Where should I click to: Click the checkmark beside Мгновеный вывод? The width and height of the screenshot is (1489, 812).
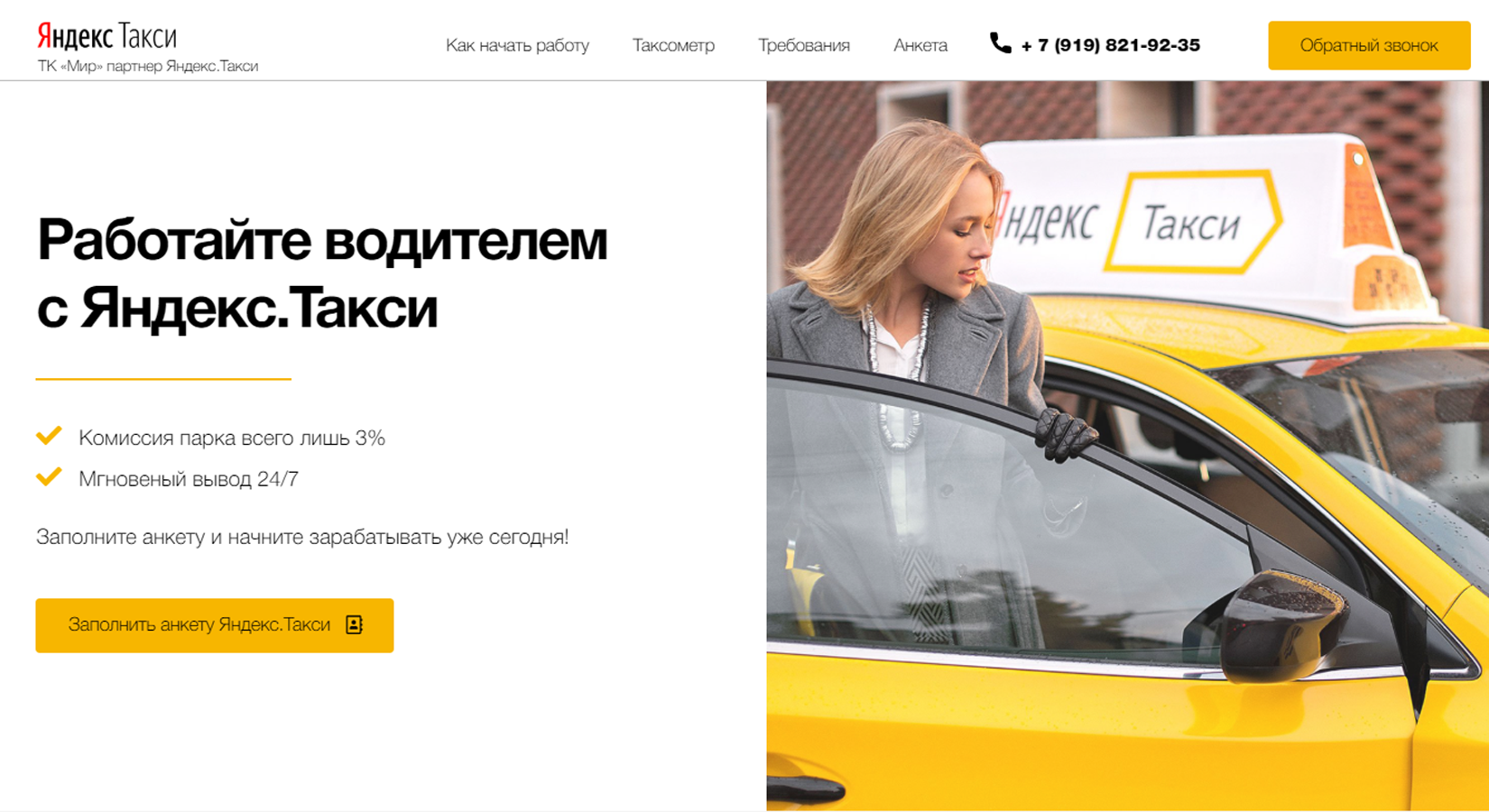[x=49, y=477]
